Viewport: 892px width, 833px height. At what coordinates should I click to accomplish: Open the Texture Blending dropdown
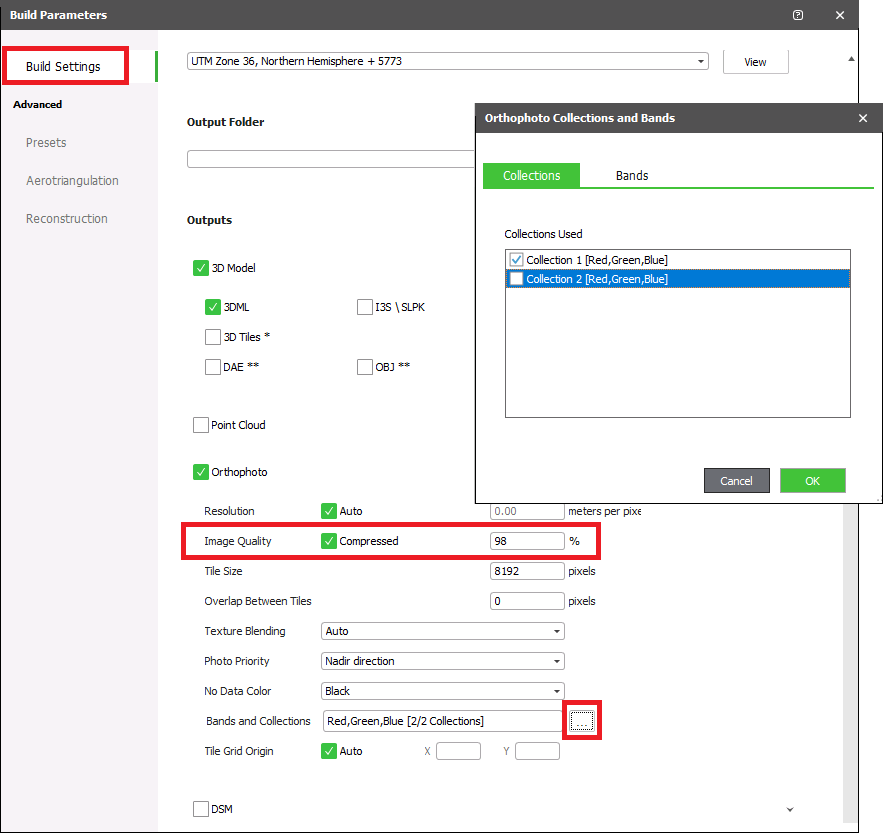556,631
